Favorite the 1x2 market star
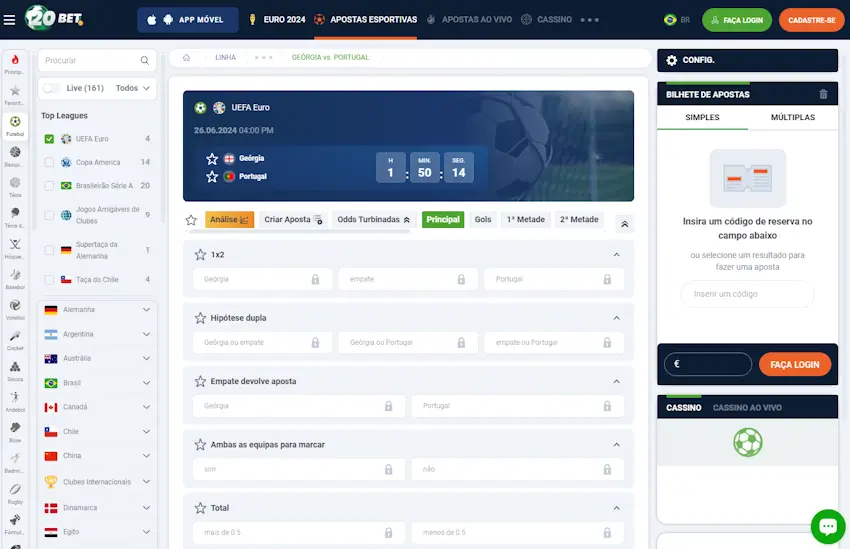Screen dimensions: 850x549 point(201,254)
